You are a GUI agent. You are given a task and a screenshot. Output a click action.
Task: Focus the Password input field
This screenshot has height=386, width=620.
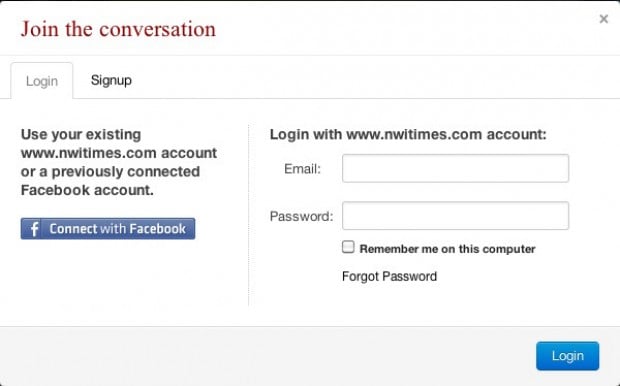point(456,216)
